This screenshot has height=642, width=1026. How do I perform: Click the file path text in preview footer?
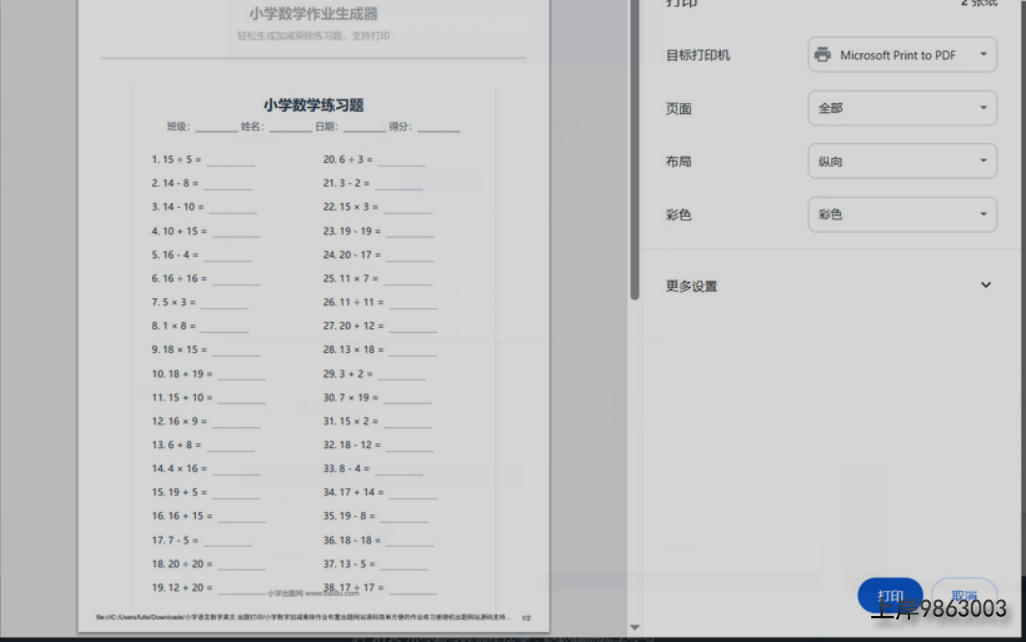(x=300, y=618)
